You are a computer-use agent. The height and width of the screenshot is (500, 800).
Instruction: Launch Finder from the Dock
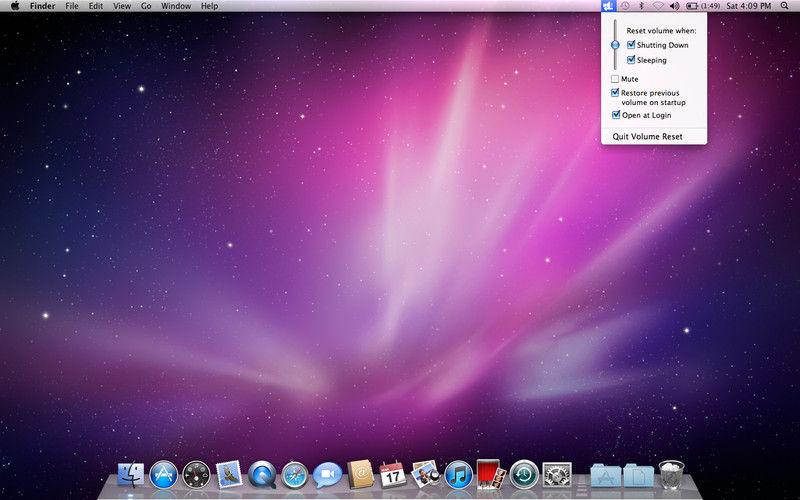131,474
